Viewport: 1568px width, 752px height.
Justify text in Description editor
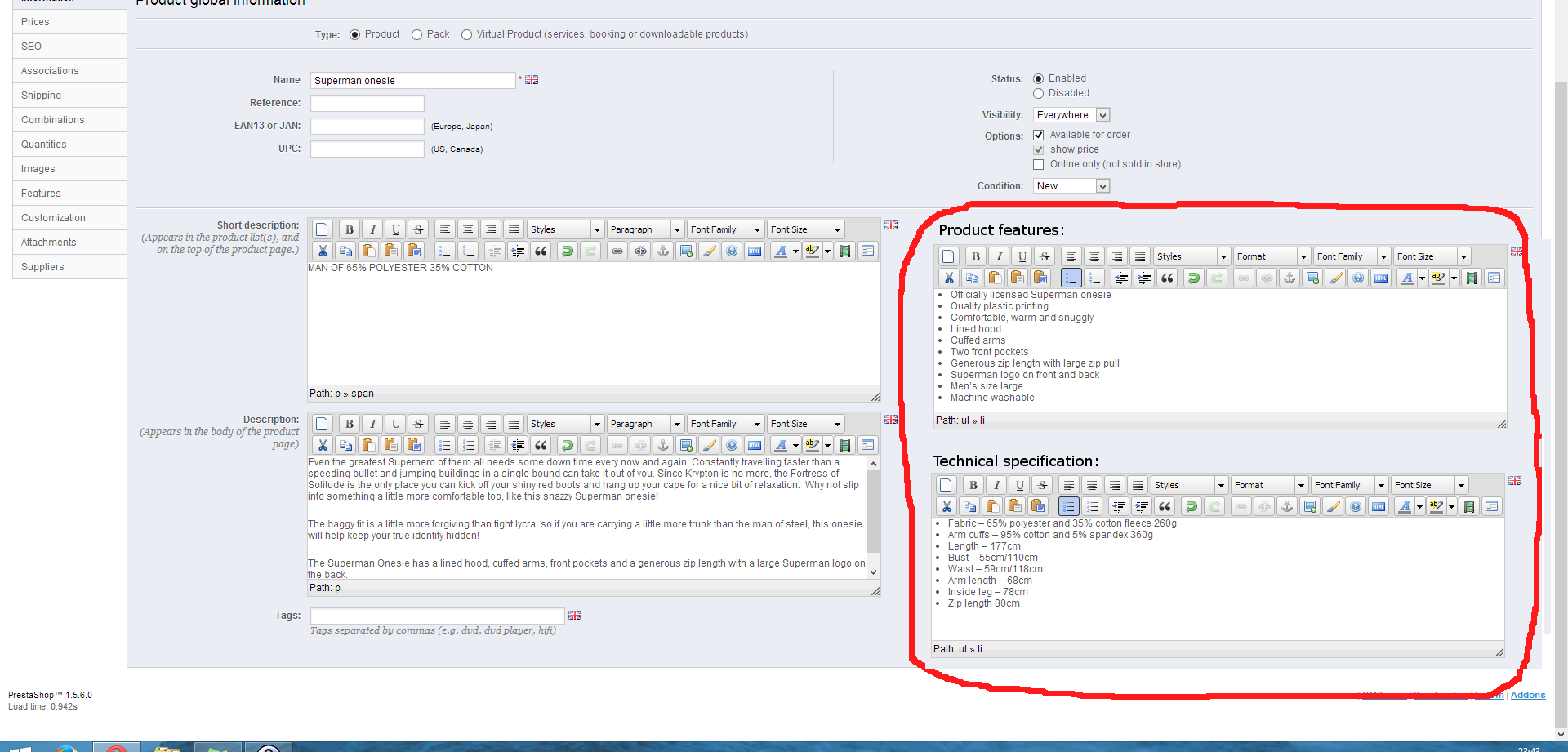[513, 424]
